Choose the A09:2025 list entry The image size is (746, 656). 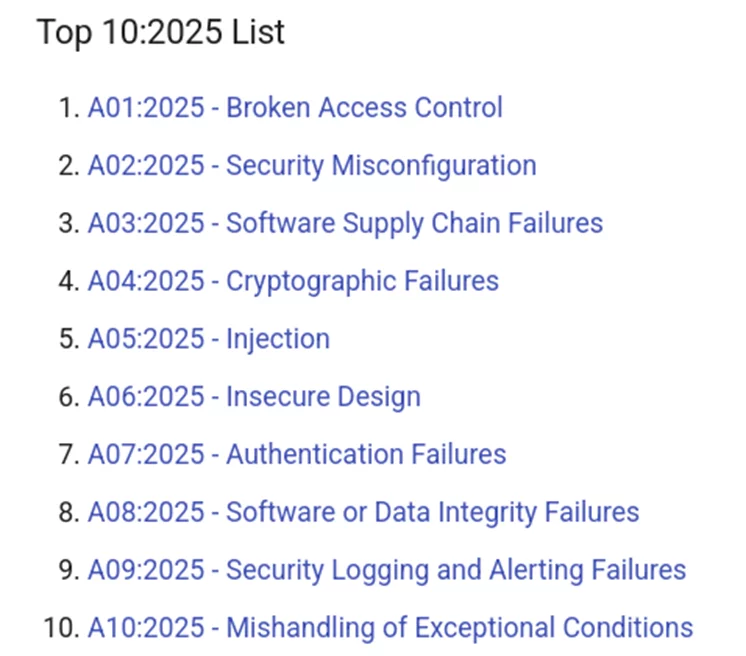146,571
